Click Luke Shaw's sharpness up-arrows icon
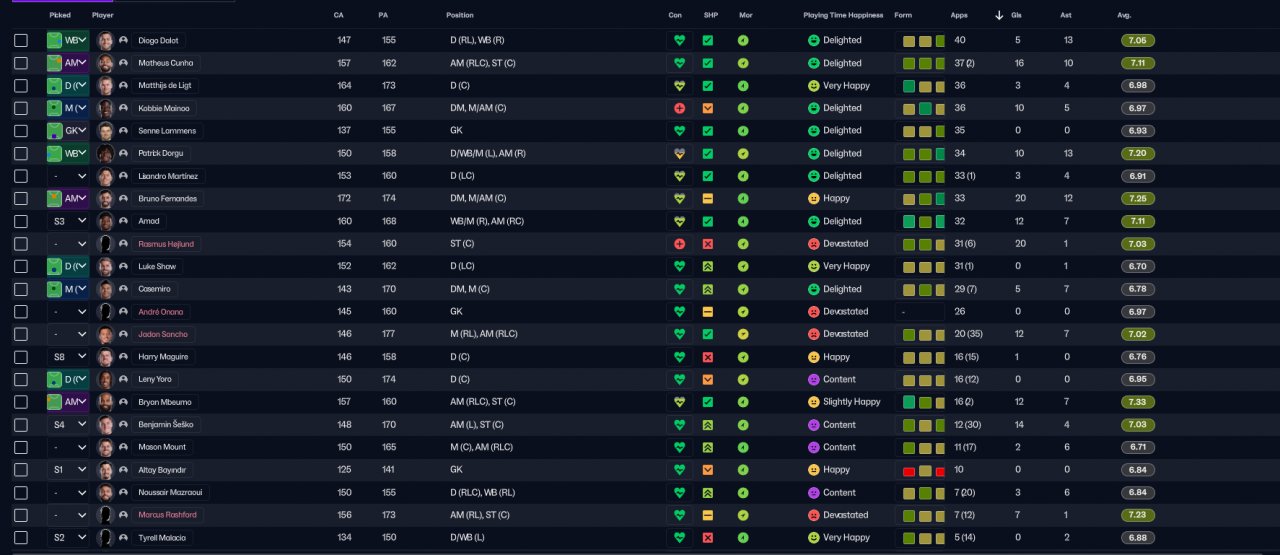 pyautogui.click(x=708, y=267)
